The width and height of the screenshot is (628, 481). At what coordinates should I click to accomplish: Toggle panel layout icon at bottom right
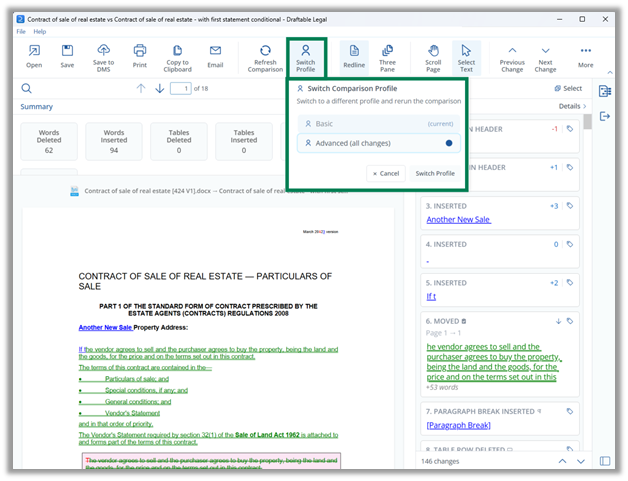605,461
